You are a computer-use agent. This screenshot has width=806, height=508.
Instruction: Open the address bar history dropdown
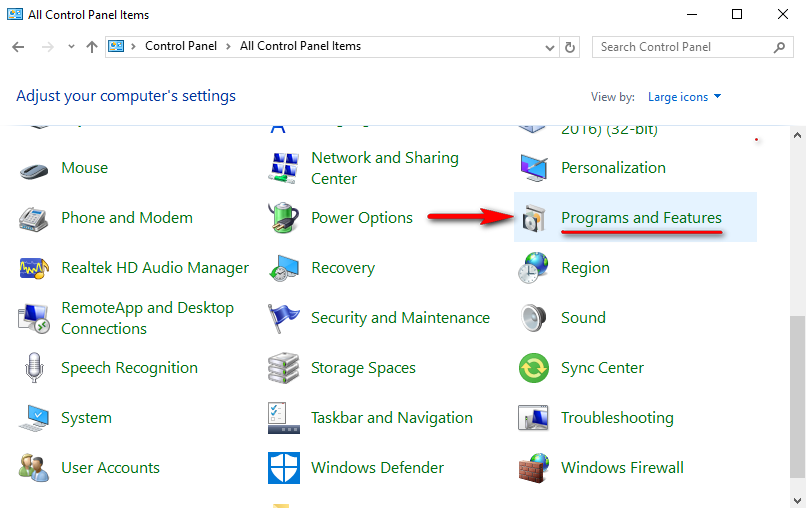(x=550, y=47)
